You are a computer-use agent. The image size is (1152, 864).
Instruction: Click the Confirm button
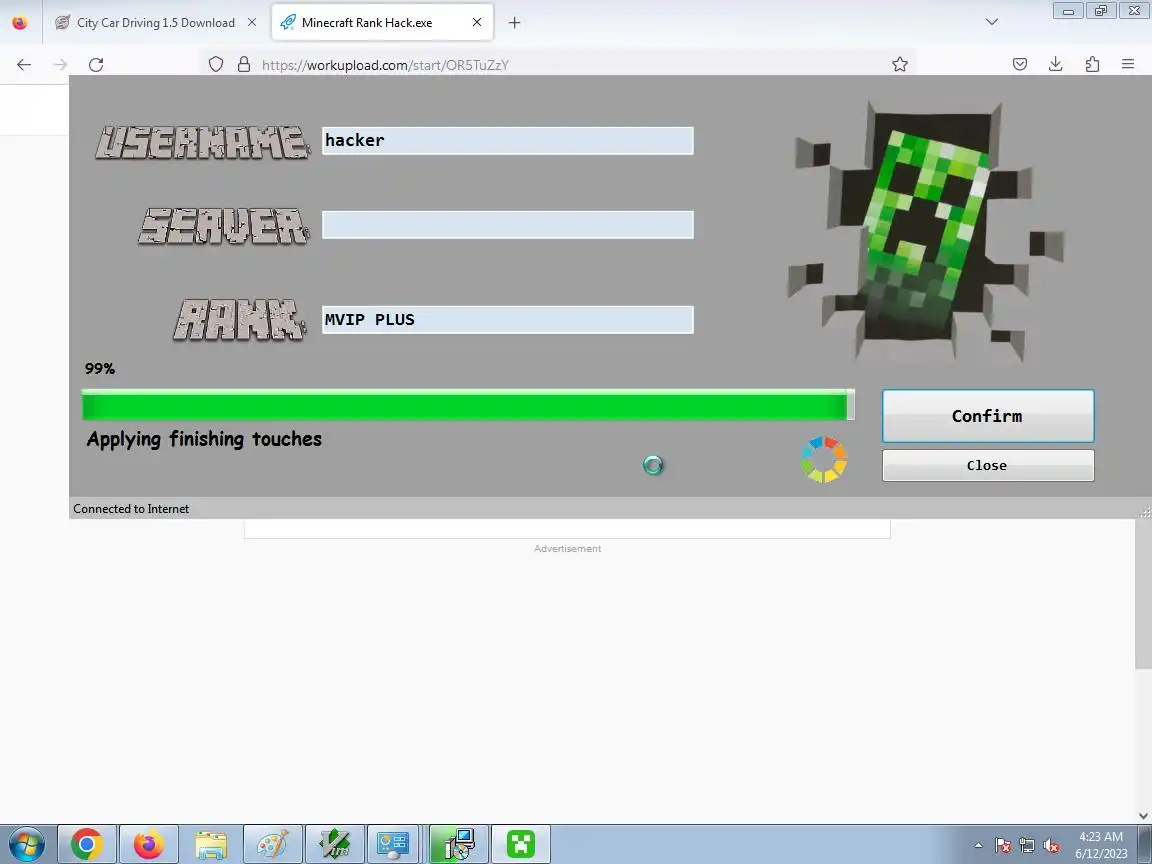click(987, 416)
